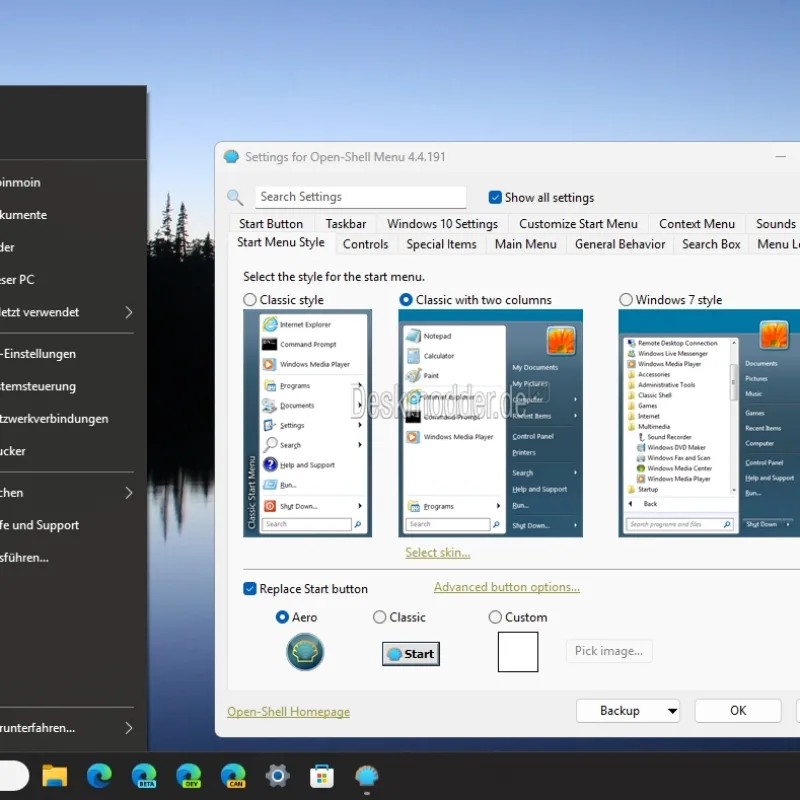Image resolution: width=800 pixels, height=800 pixels.
Task: Click the OK button
Action: (738, 711)
